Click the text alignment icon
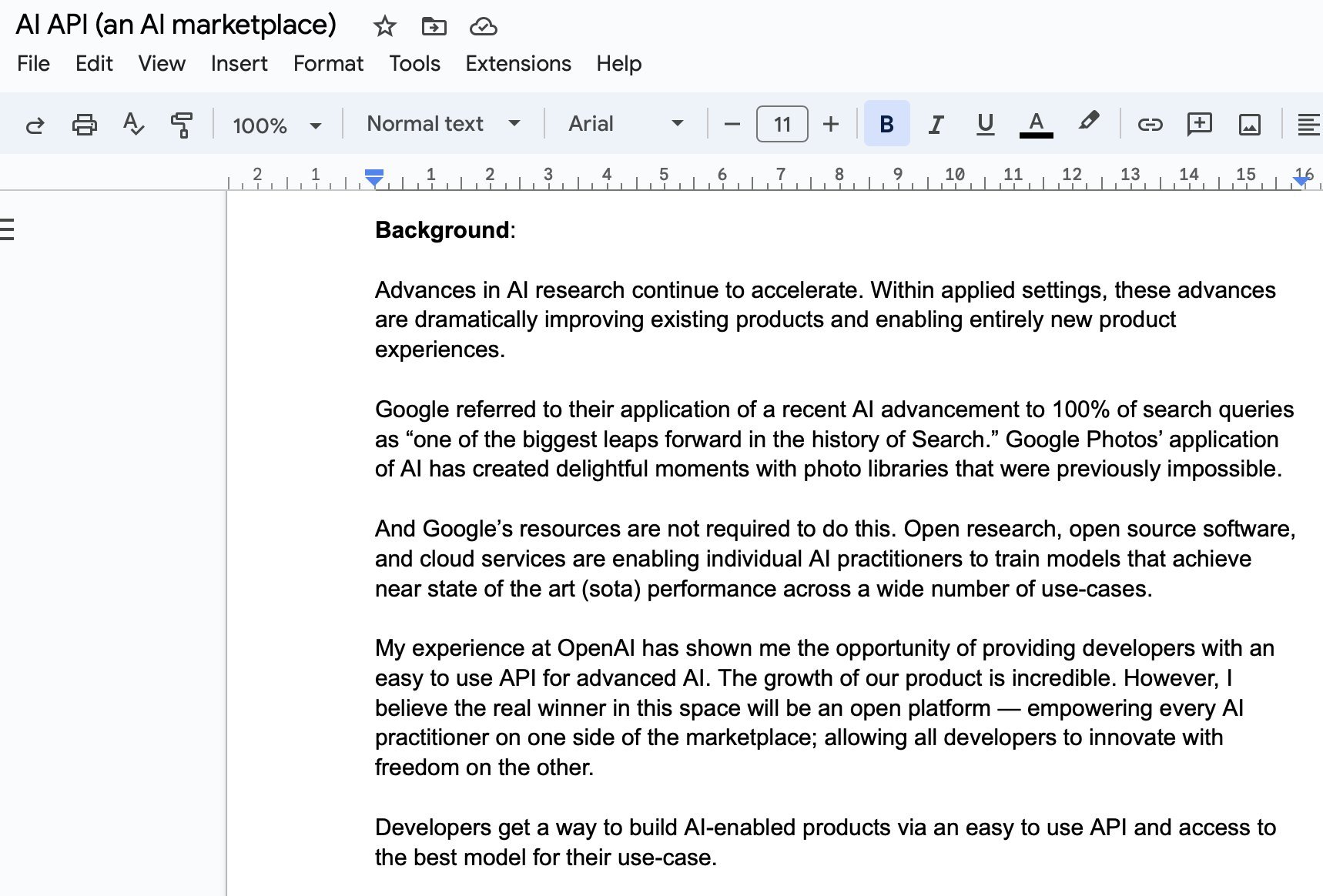 tap(1308, 124)
